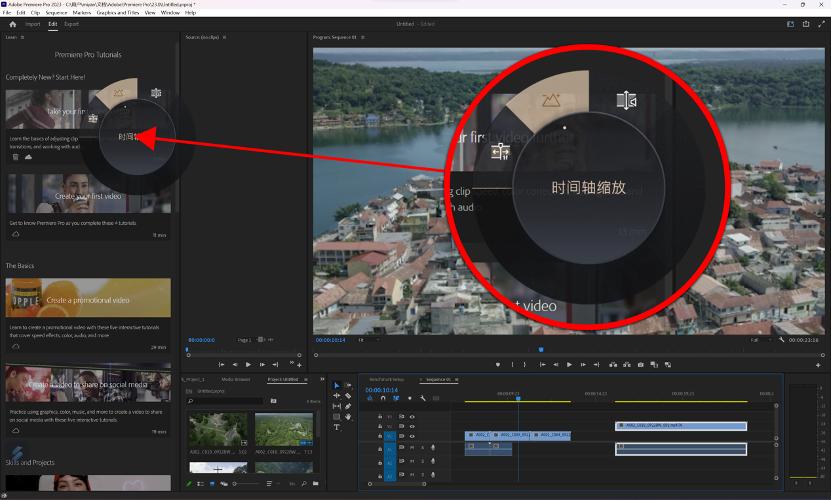
Task: Toggle insert sequences as nests button
Action: (x=370, y=398)
